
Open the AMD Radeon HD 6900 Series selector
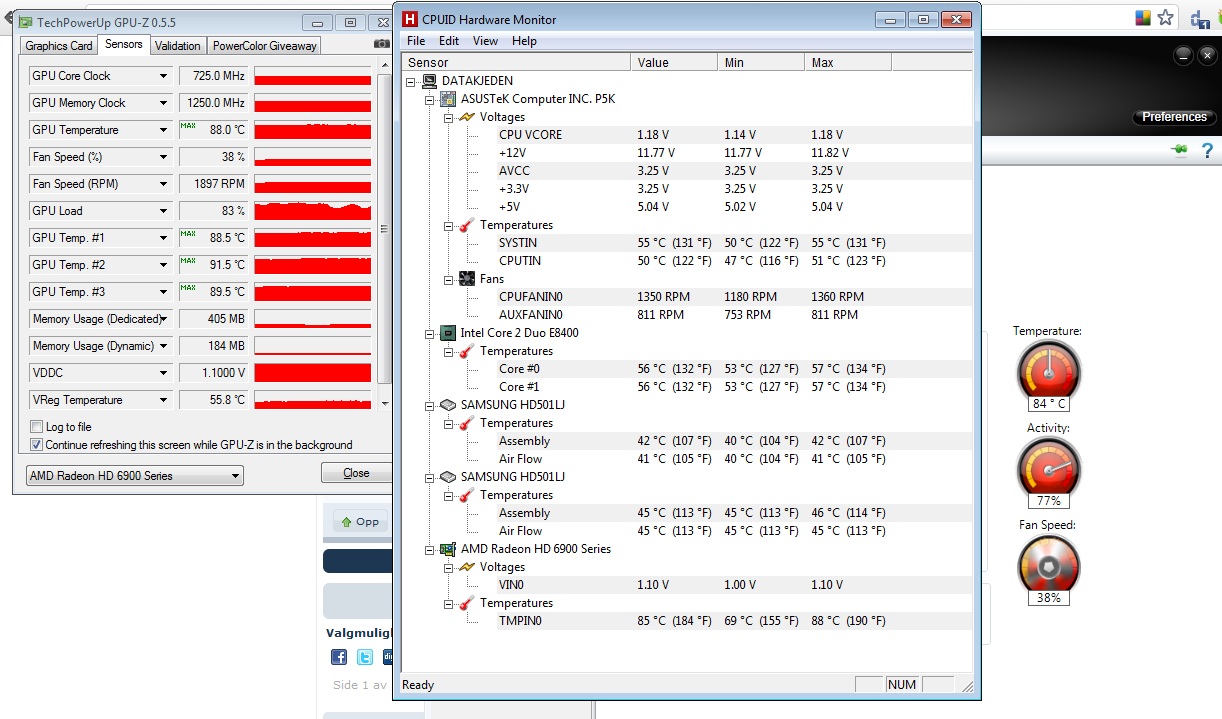point(135,476)
